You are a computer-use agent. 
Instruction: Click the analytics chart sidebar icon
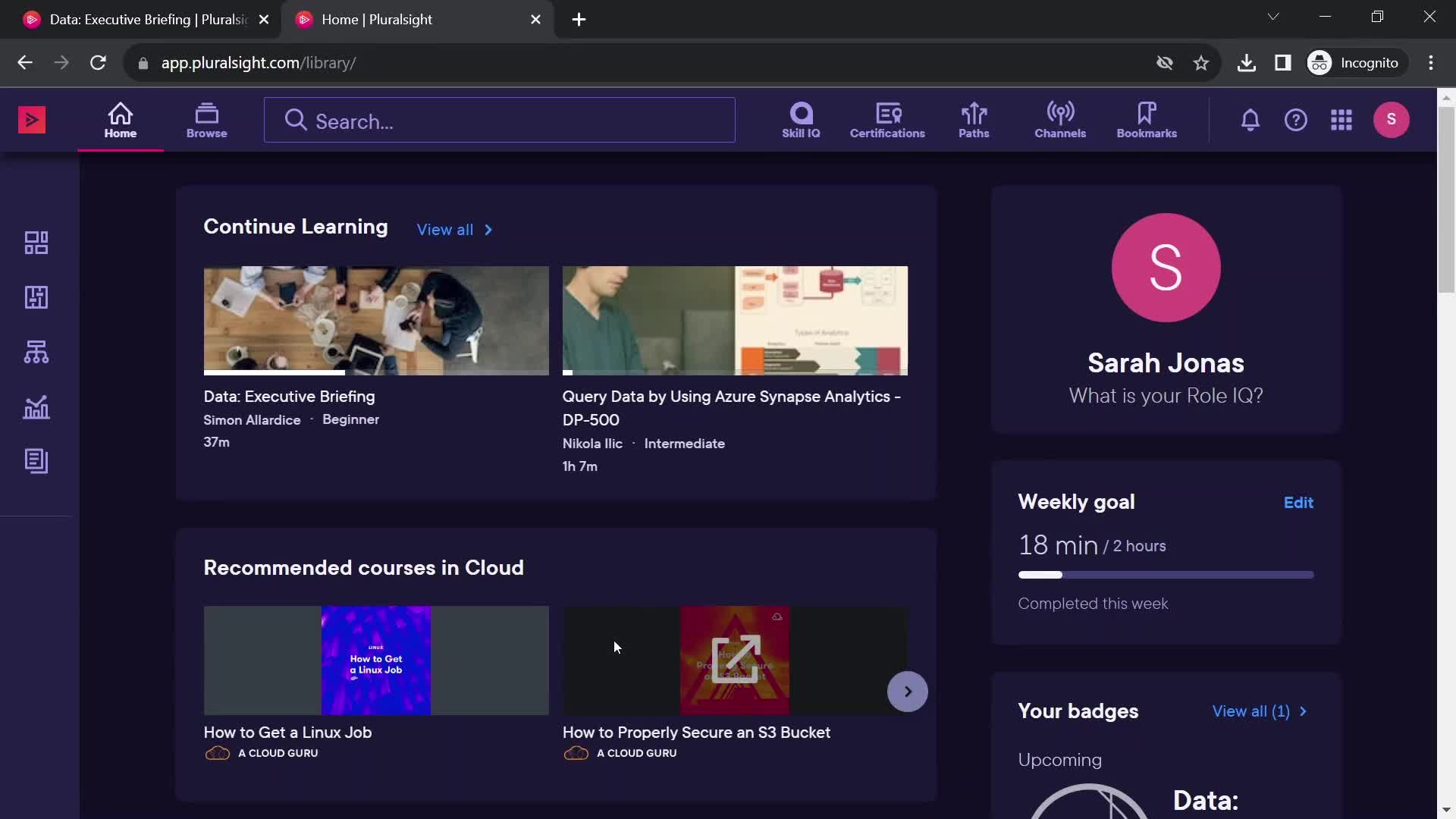click(x=36, y=406)
